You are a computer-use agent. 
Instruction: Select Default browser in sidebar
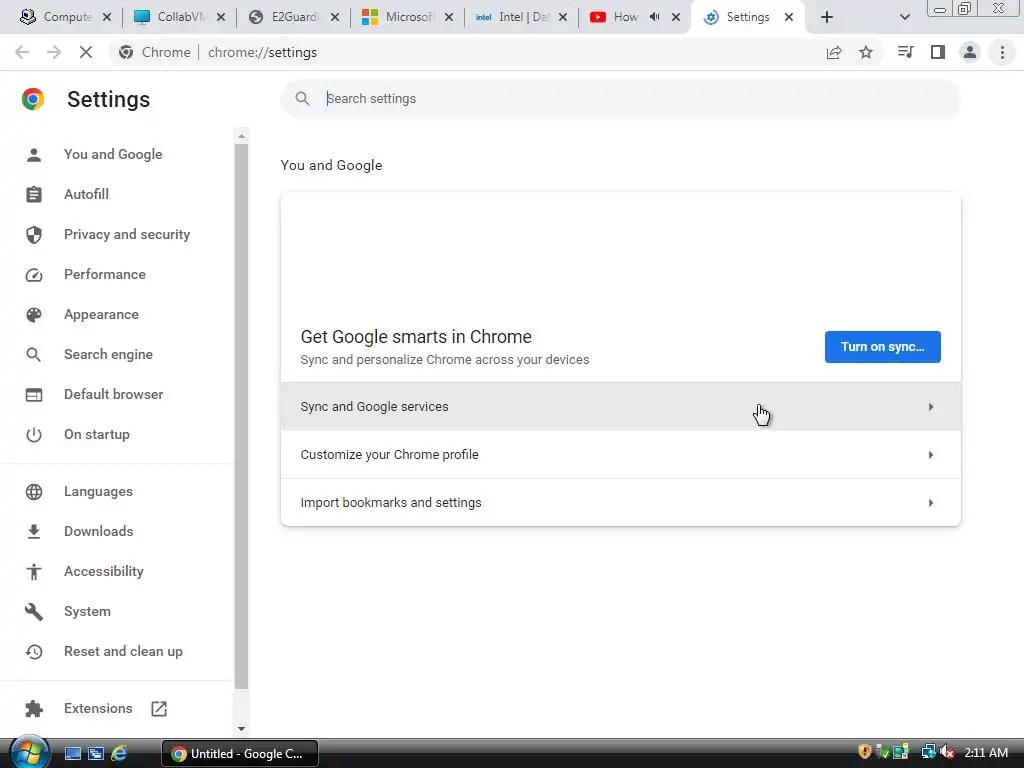click(114, 394)
